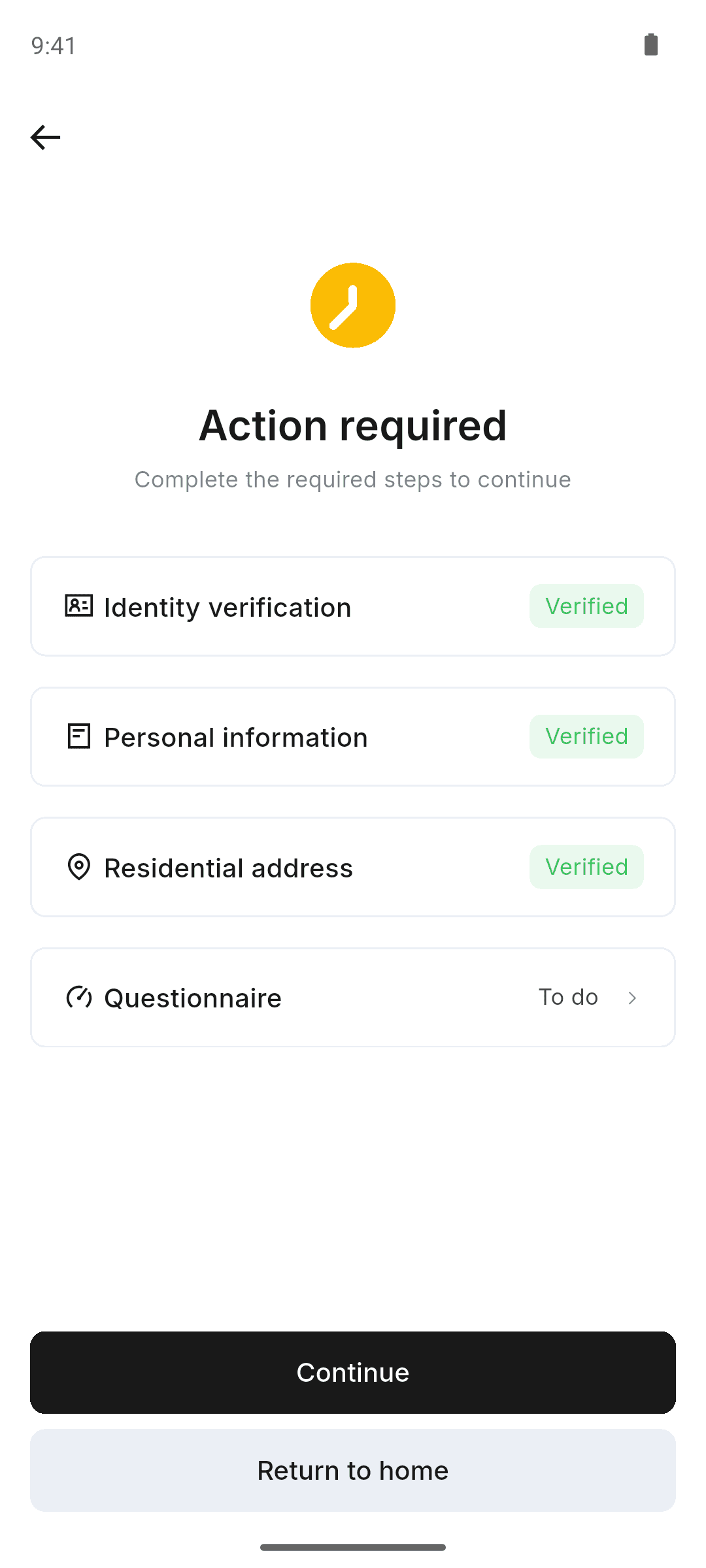Click the identity card icon
The height and width of the screenshot is (1568, 706).
79,606
